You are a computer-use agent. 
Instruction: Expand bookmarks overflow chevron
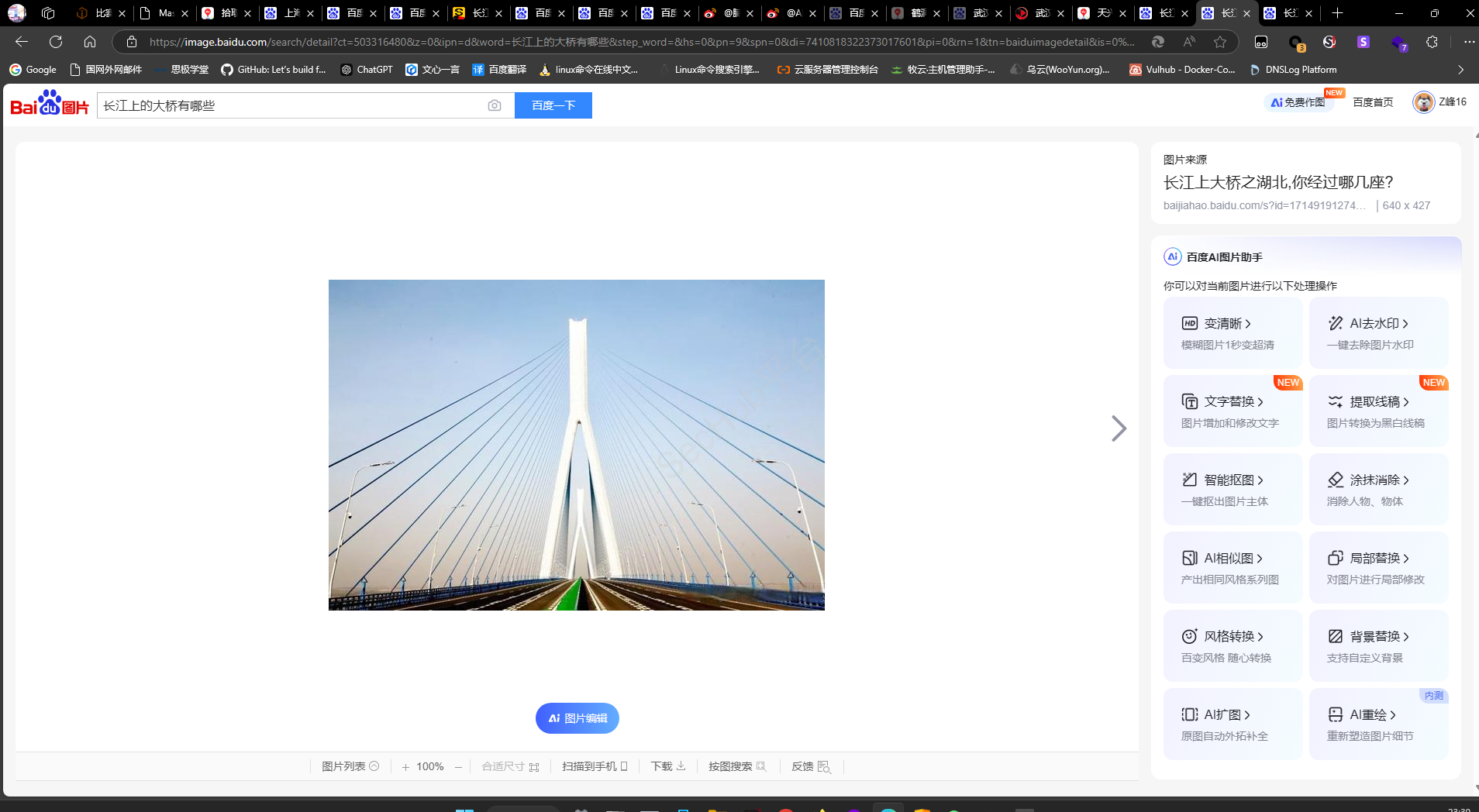point(1461,70)
